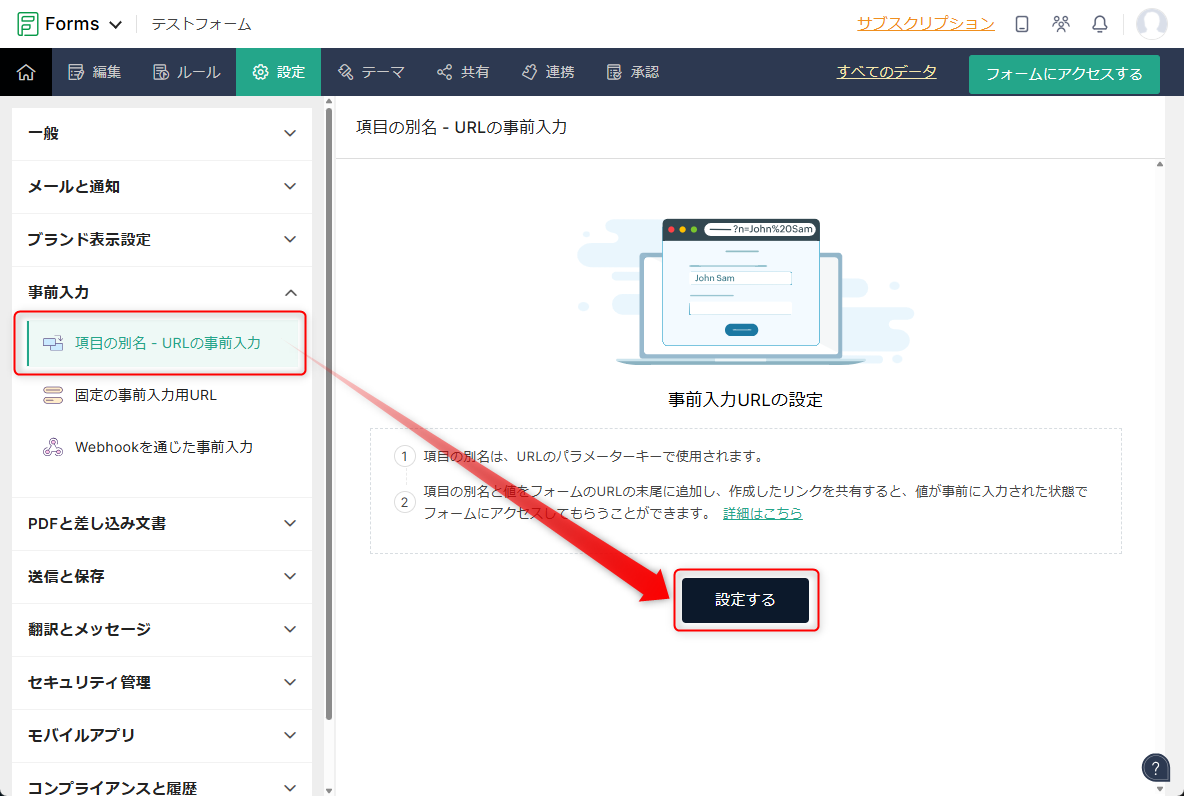This screenshot has width=1184, height=796.
Task: Click the left sidebar vertical scrollbar
Action: point(329,400)
